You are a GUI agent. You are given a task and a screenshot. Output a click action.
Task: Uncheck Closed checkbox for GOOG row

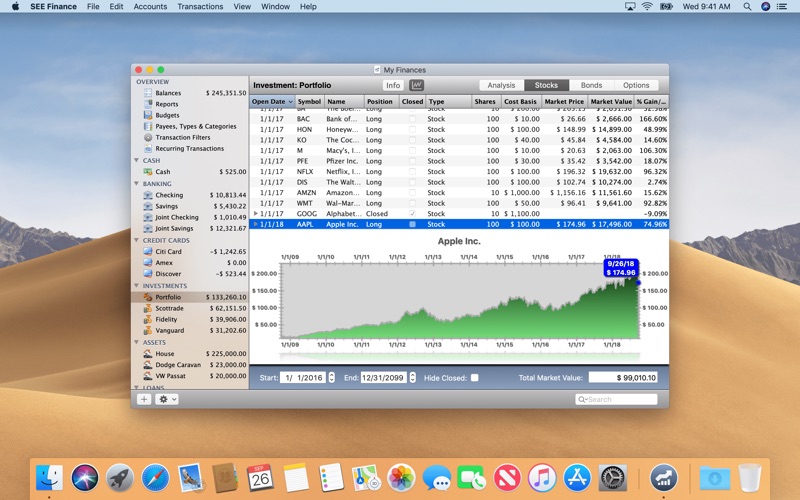[x=412, y=214]
